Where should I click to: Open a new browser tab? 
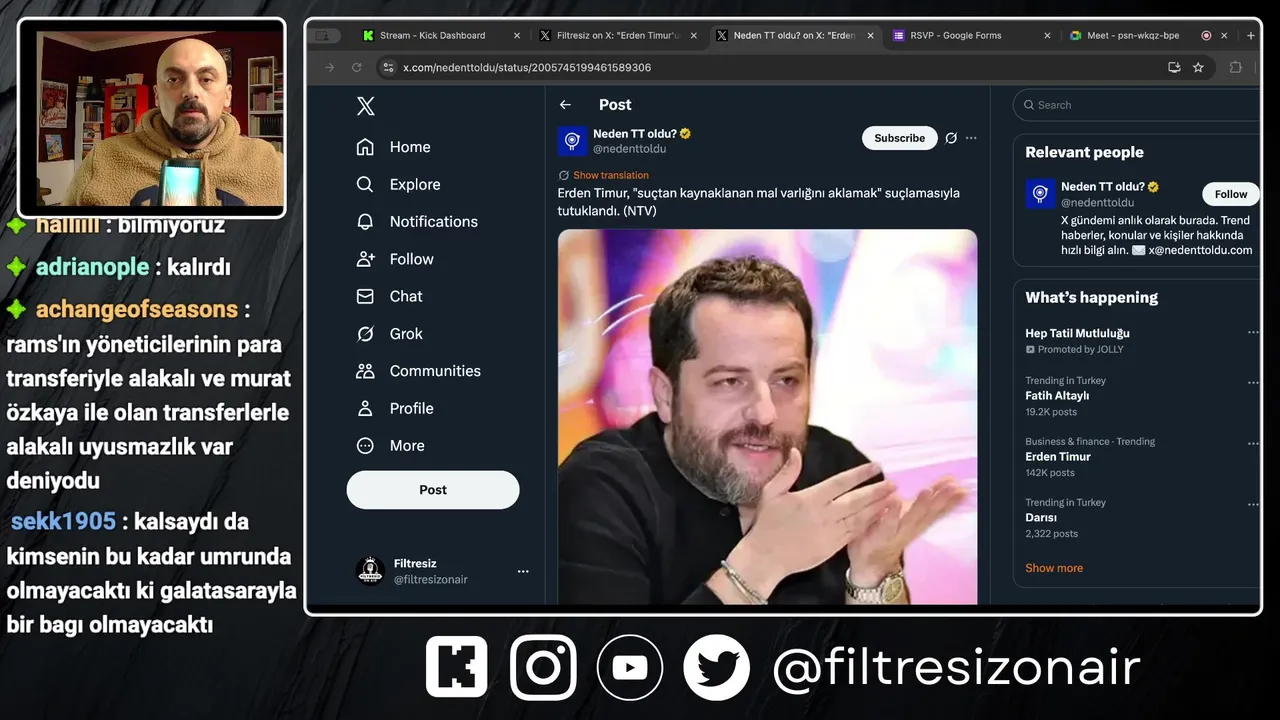click(1250, 35)
